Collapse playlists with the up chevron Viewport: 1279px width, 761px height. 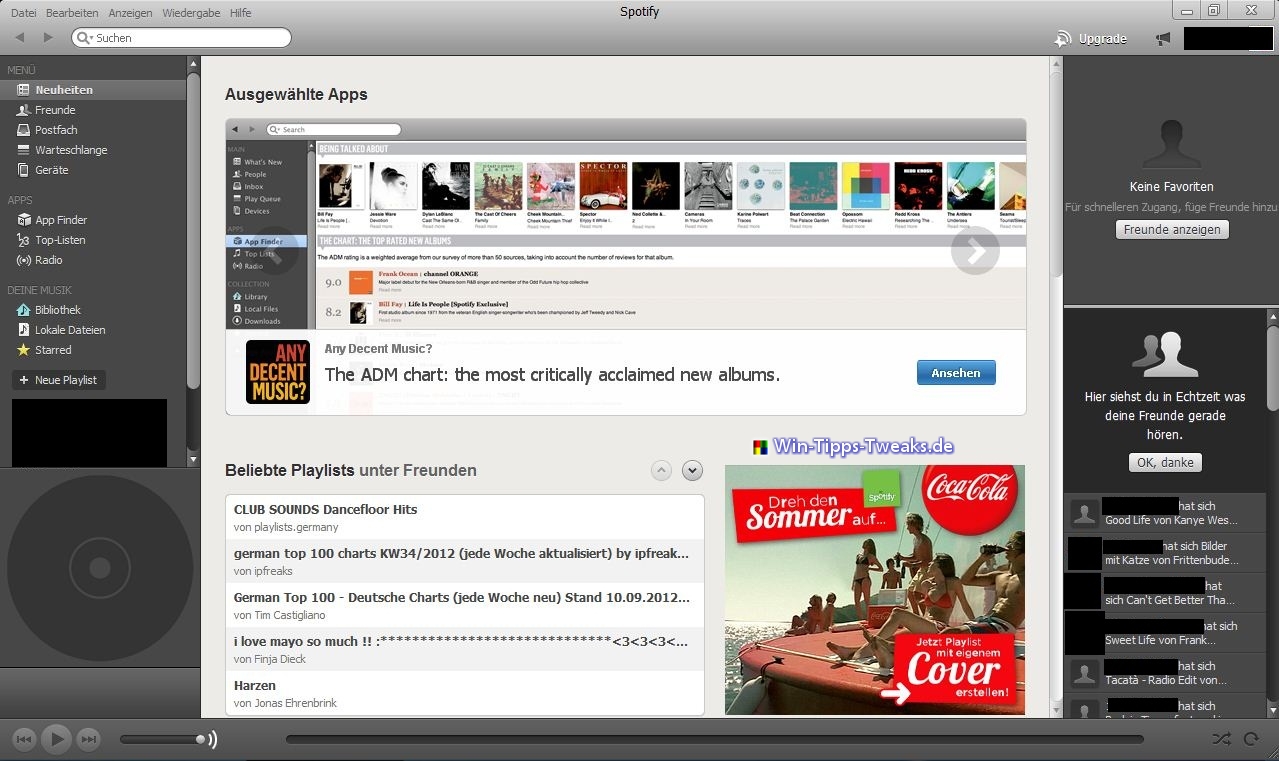coord(661,470)
